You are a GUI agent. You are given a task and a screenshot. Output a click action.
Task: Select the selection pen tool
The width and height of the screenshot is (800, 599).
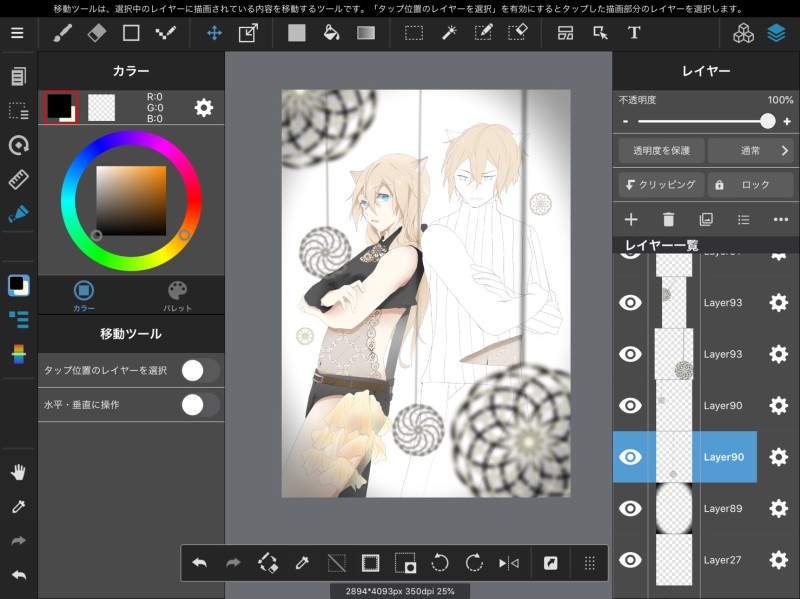pos(483,34)
